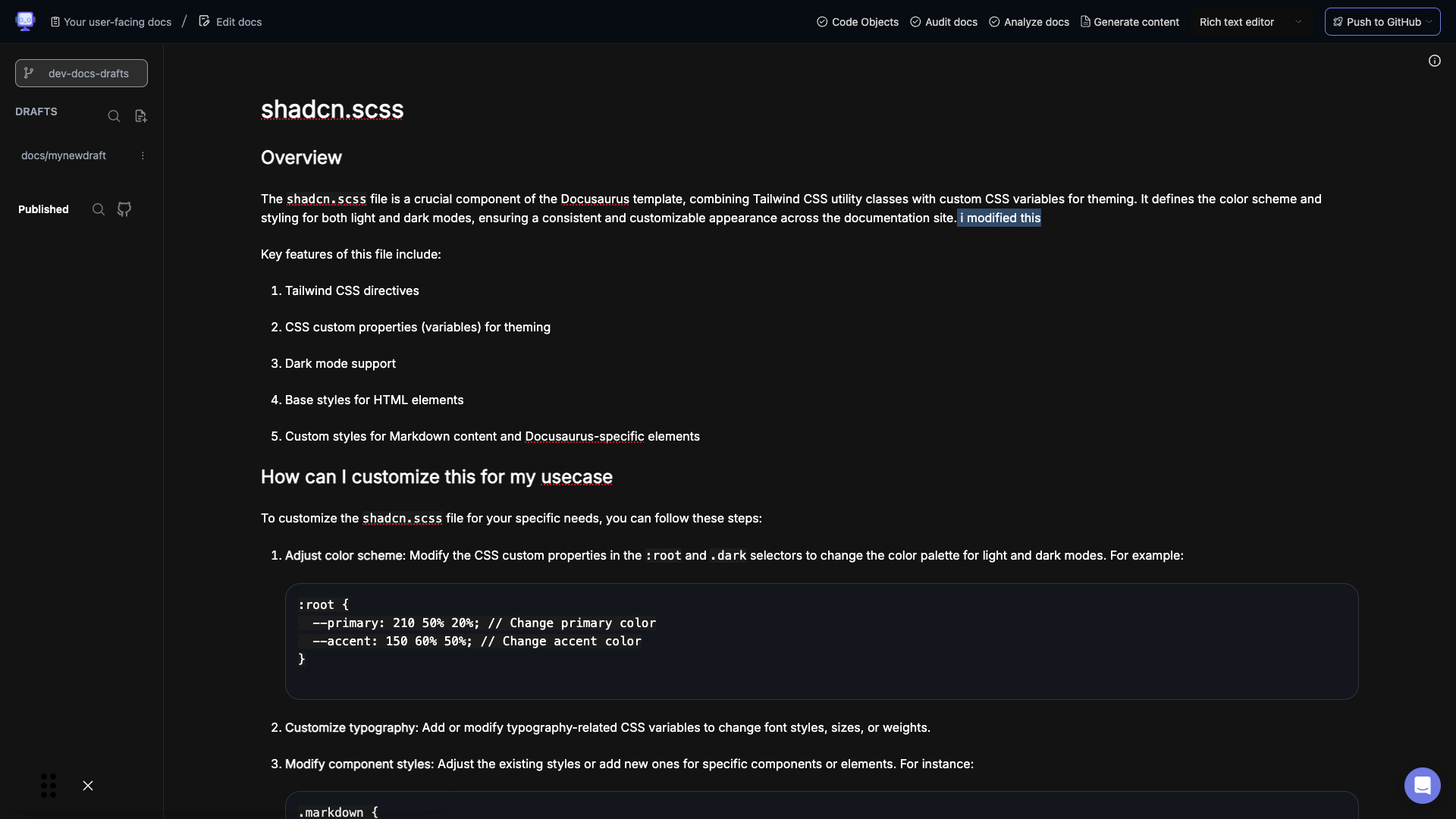
Task: Click Audit docs in the top bar
Action: [x=943, y=22]
